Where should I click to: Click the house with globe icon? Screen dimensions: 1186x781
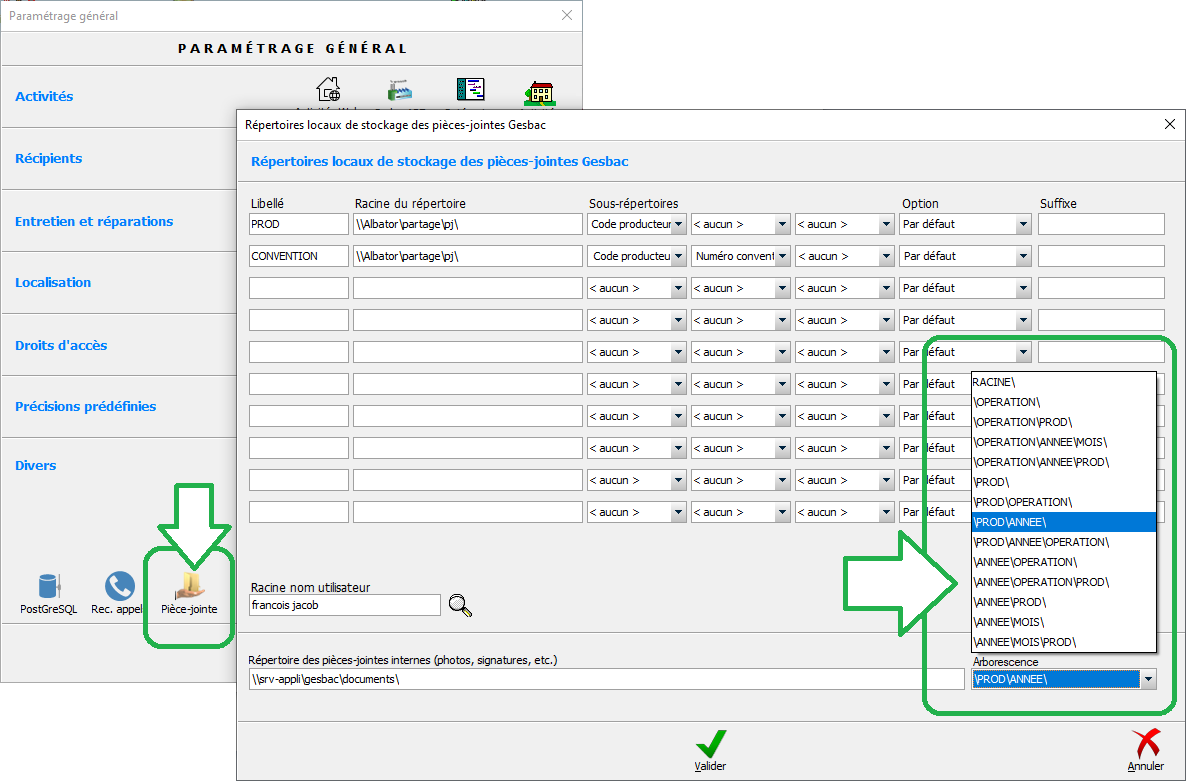pos(328,91)
